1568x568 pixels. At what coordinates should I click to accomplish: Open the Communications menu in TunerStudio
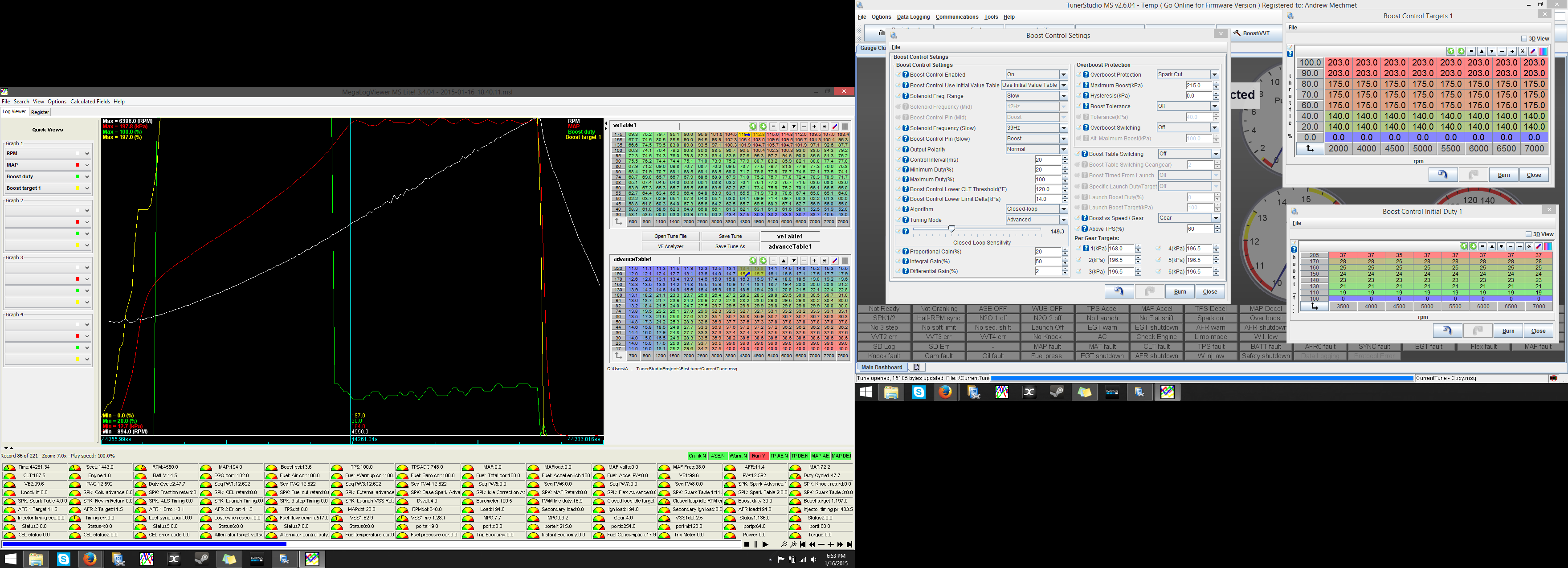[x=957, y=16]
